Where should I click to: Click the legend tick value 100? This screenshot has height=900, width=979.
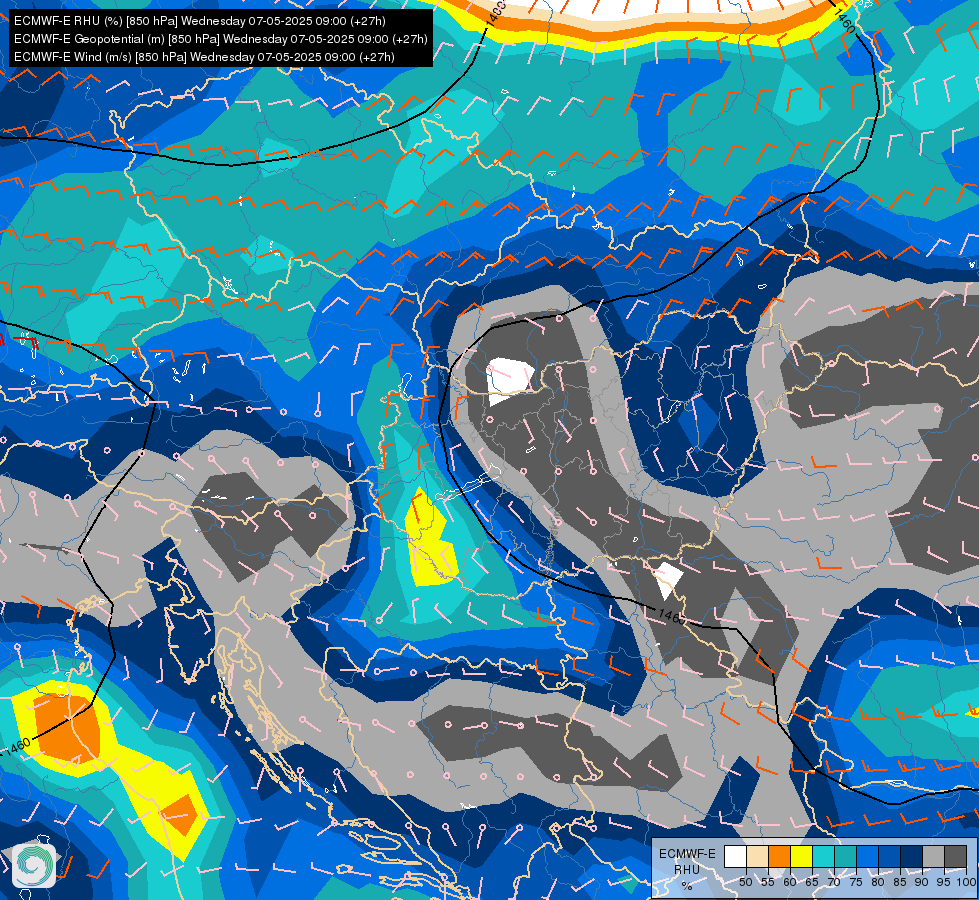click(966, 882)
